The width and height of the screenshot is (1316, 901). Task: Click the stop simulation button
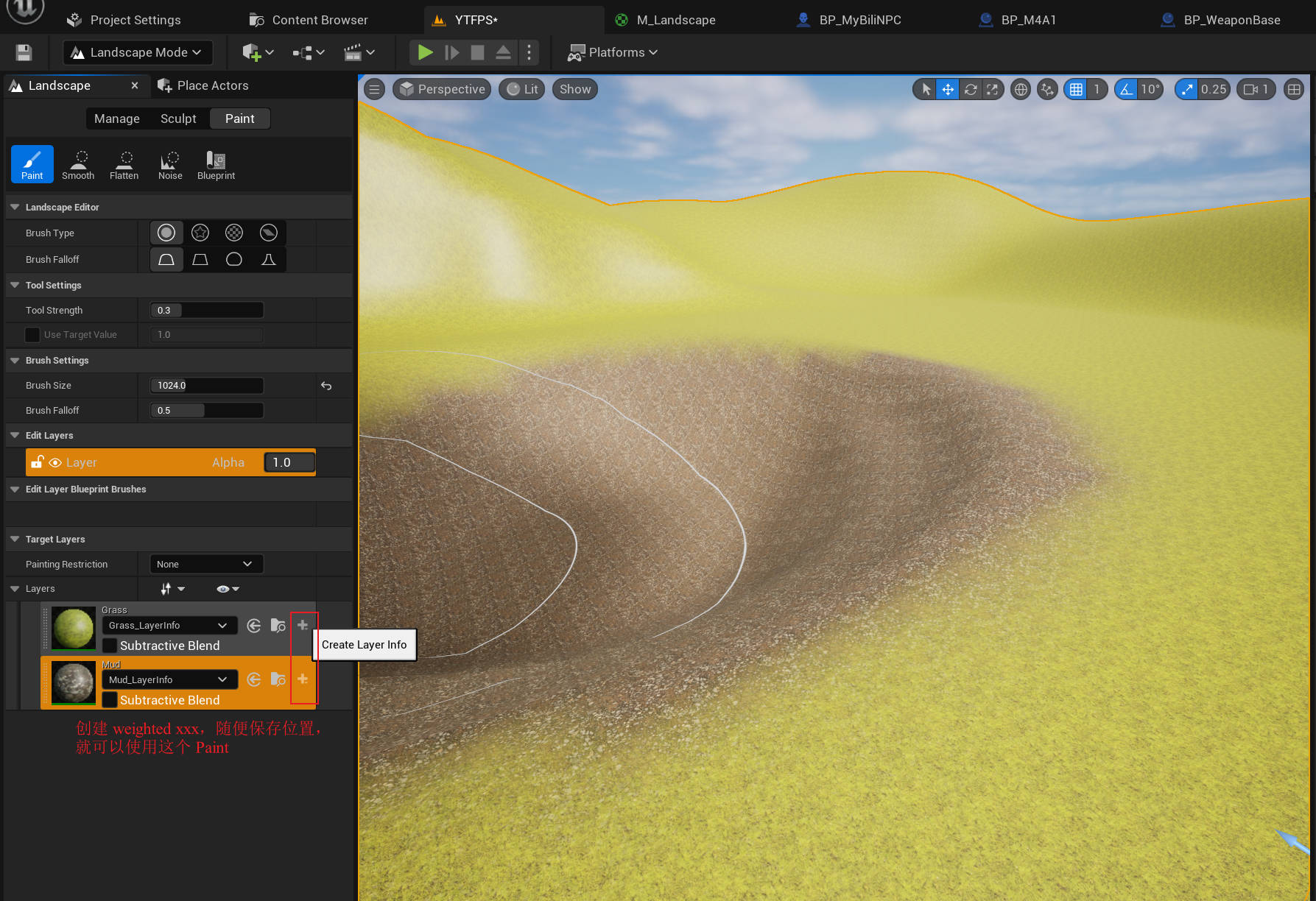click(x=477, y=52)
